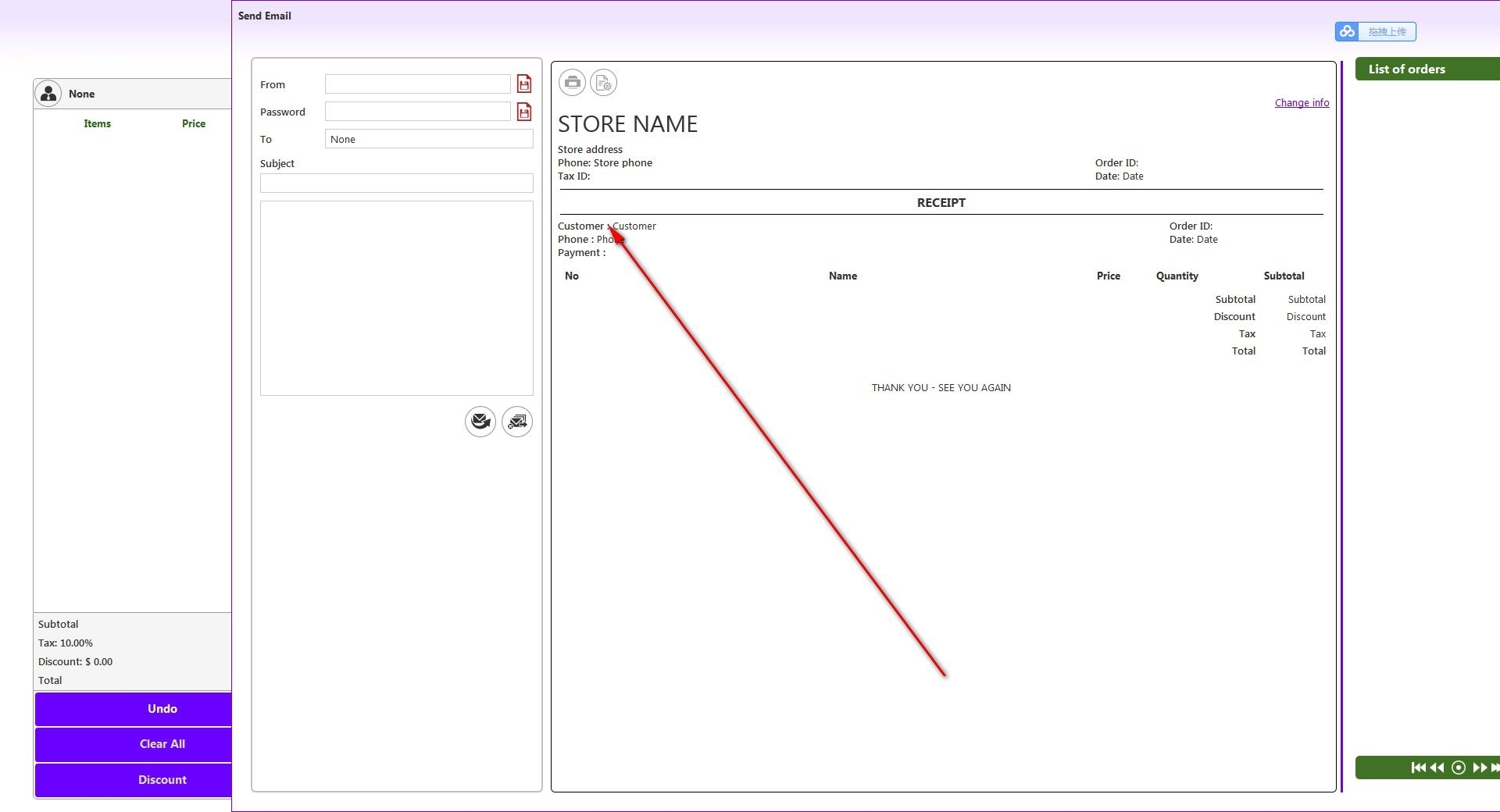Print the receipt using printer icon
The image size is (1500, 812).
pyautogui.click(x=573, y=82)
